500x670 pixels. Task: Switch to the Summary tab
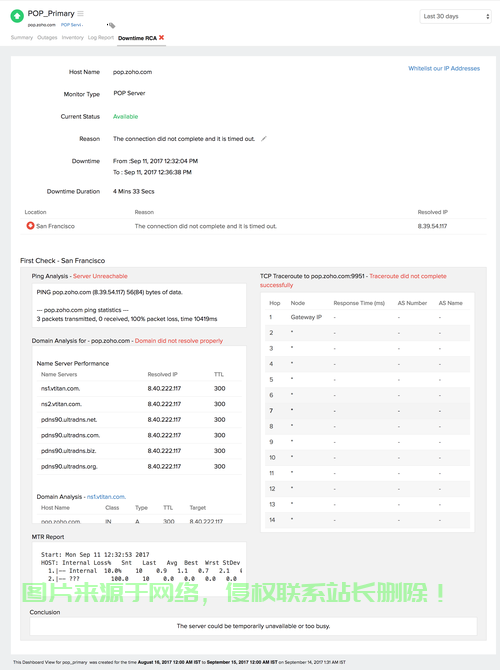click(22, 38)
